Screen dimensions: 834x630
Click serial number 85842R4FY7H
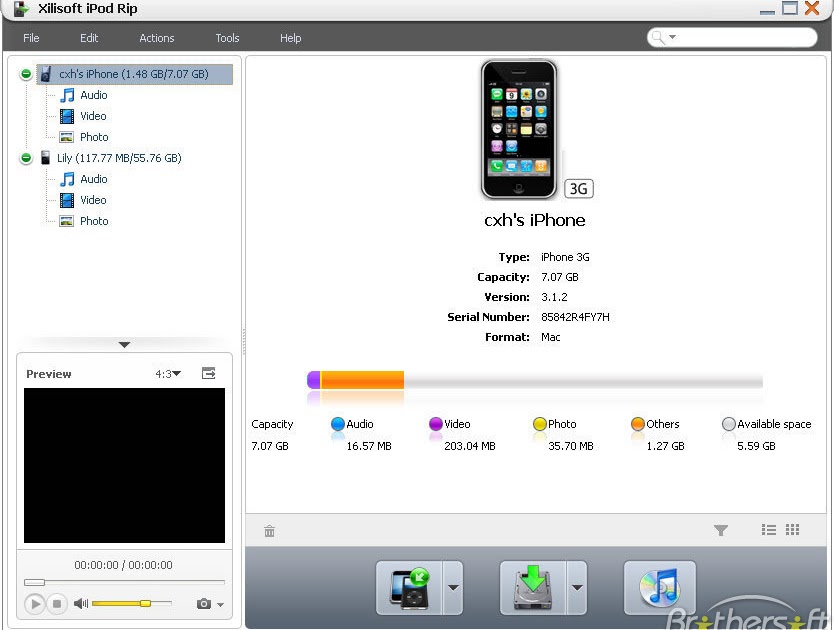tap(575, 317)
